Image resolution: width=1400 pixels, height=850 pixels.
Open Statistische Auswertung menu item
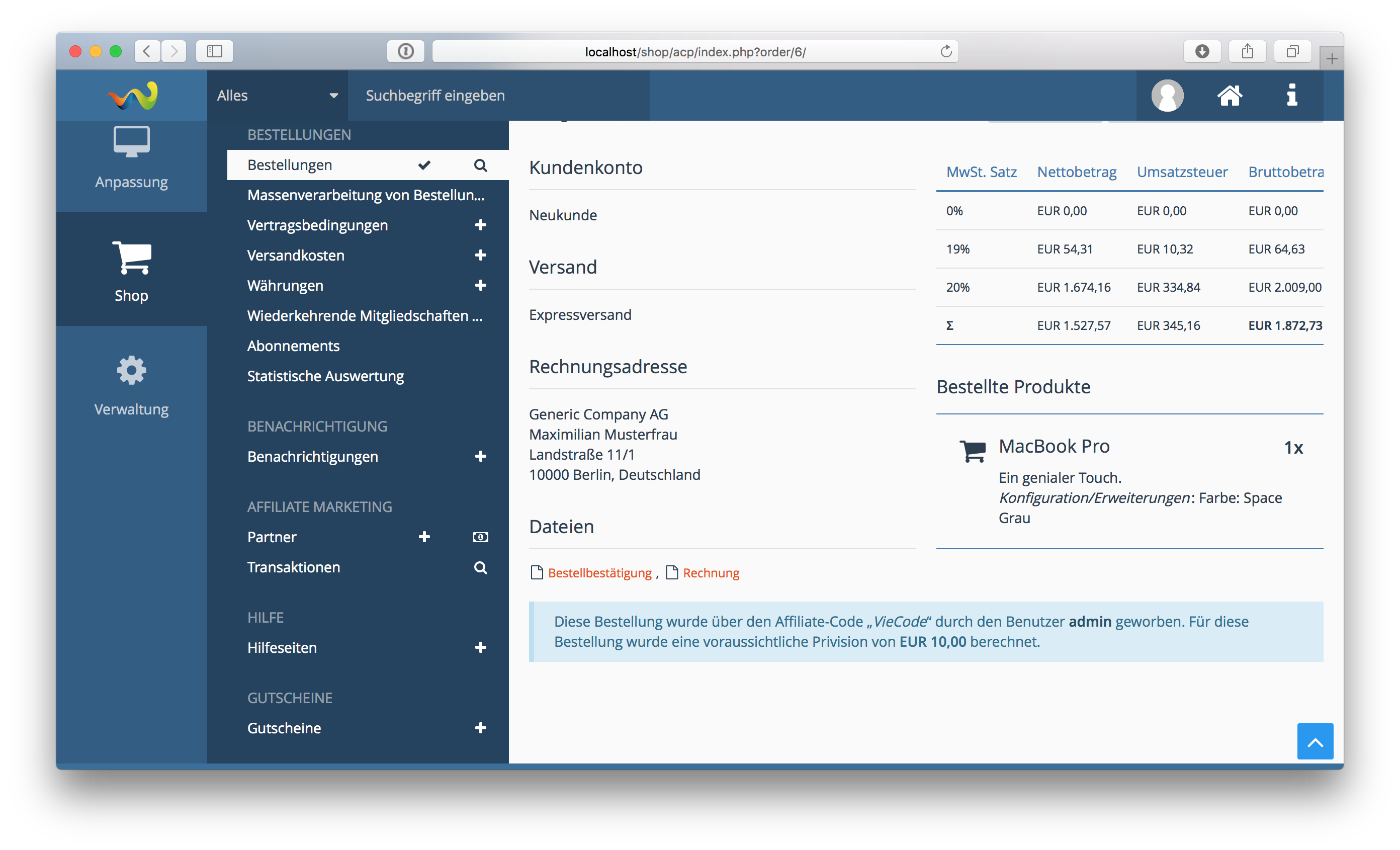coord(325,376)
